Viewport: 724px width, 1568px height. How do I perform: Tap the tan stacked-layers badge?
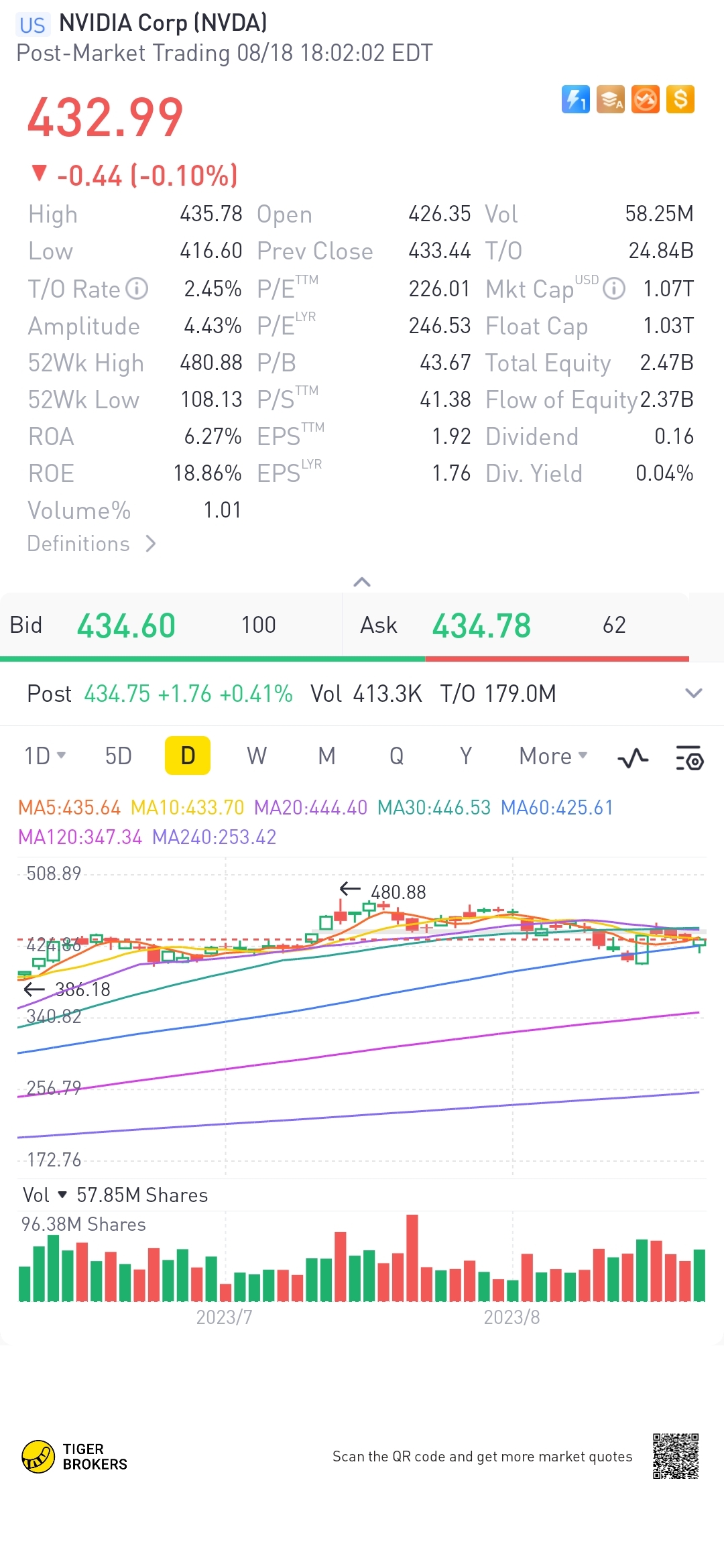pos(610,100)
